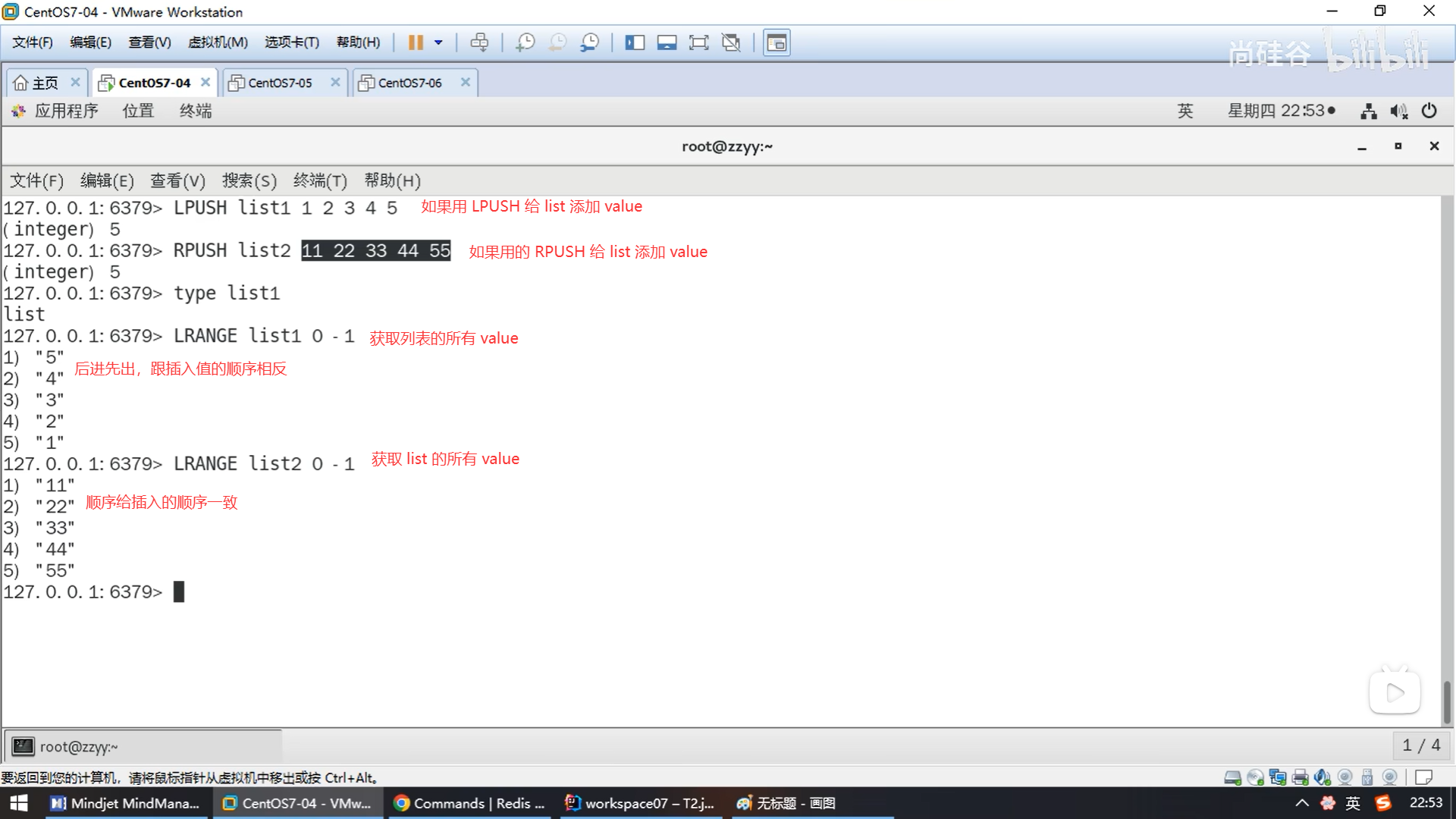Click the console view icon
The height and width of the screenshot is (819, 1456).
(776, 42)
